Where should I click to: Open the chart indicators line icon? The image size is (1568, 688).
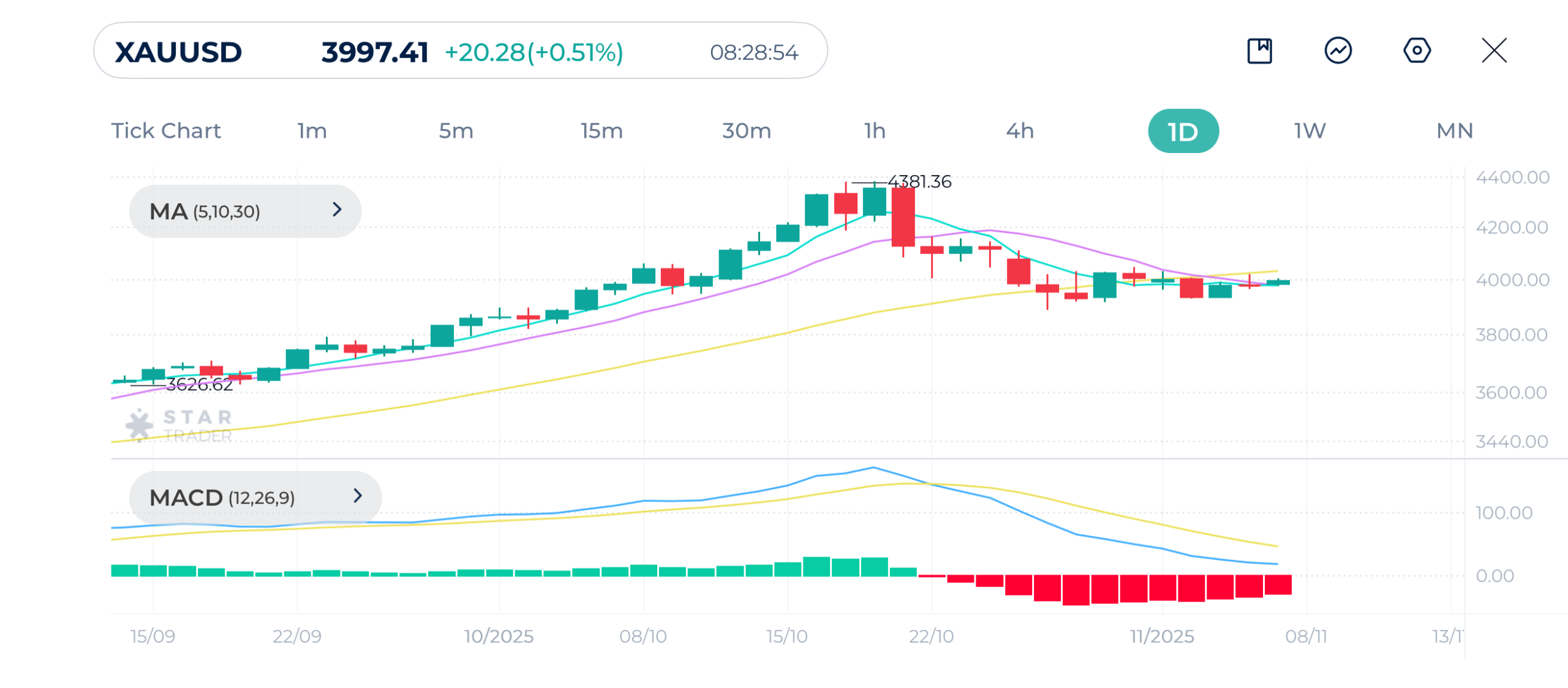[1338, 51]
